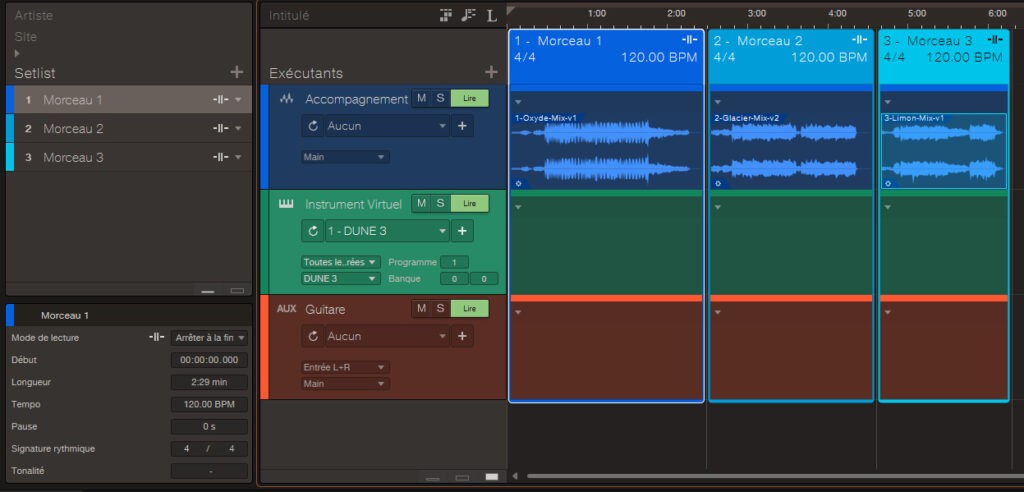The width and height of the screenshot is (1024, 492).
Task: Toggle the Lire button on Guitare
Action: (469, 309)
